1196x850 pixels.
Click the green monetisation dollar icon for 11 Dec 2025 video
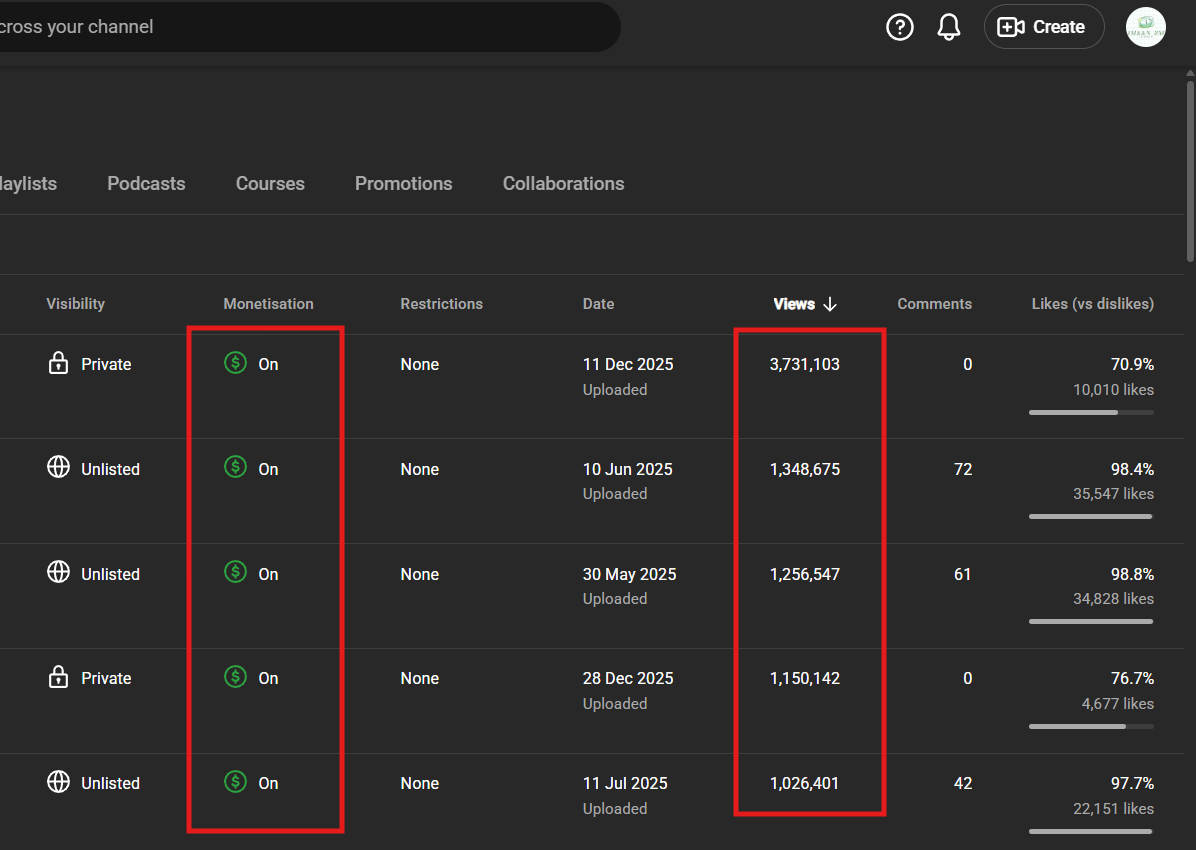coord(235,363)
